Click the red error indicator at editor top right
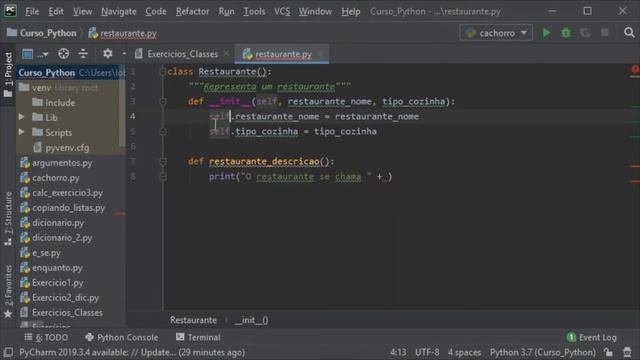Viewport: 640px width, 360px height. click(635, 70)
